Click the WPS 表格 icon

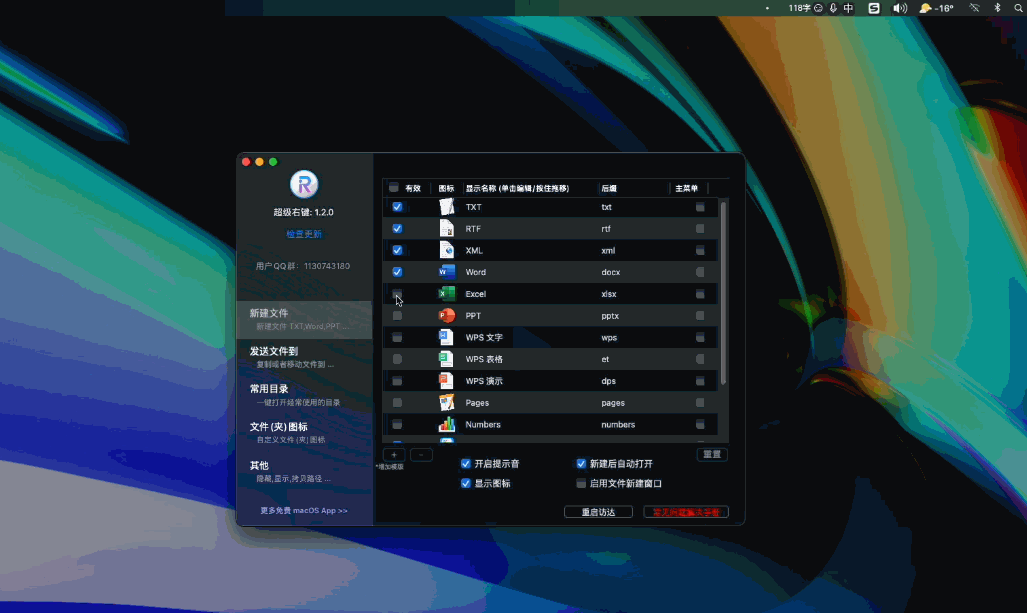(x=446, y=359)
